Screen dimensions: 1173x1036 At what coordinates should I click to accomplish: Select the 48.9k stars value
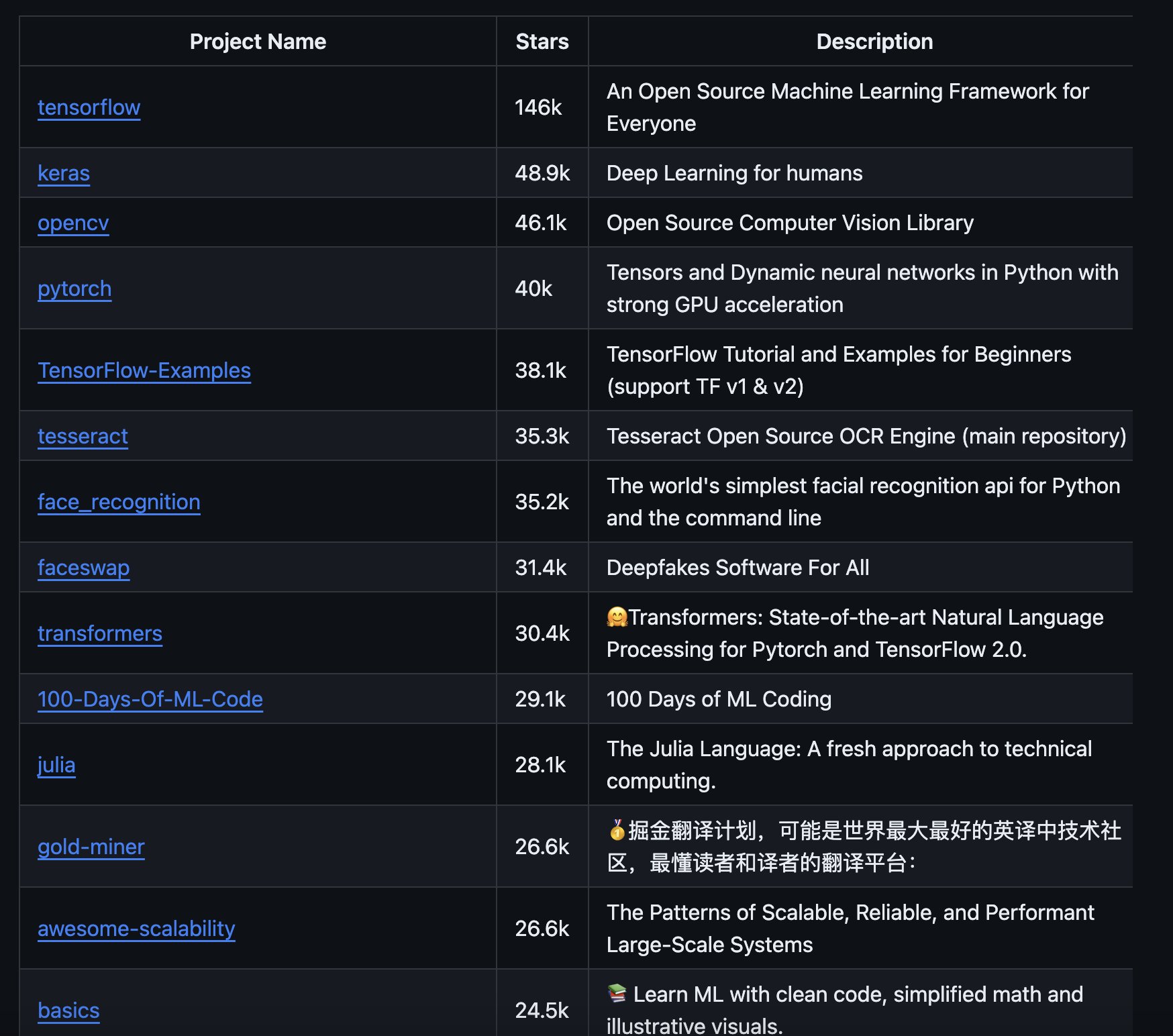(542, 173)
